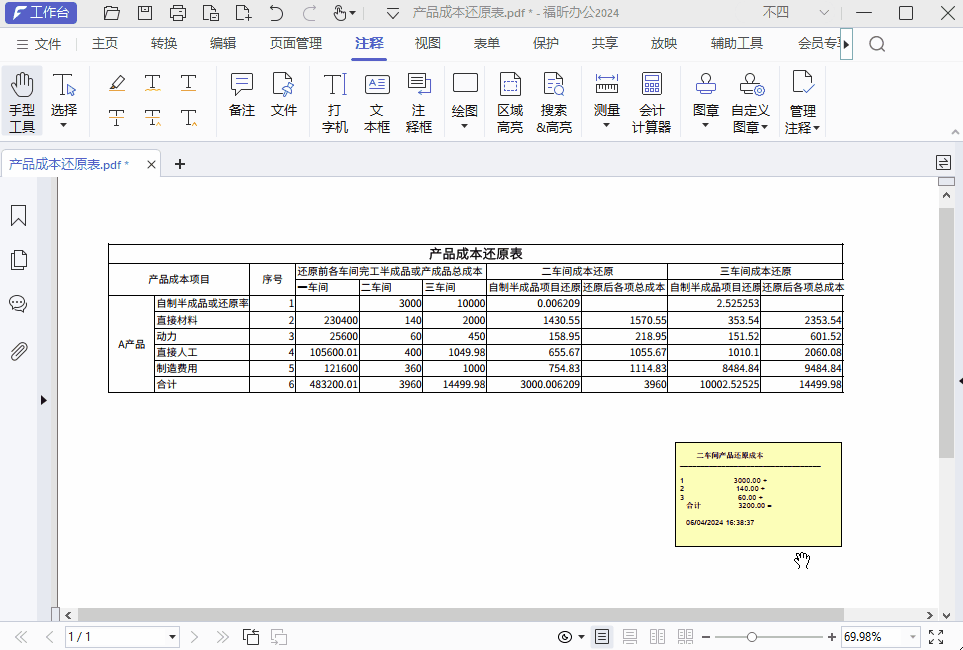Click the Typewriter (打字机) tool
The width and height of the screenshot is (963, 650).
(335, 101)
